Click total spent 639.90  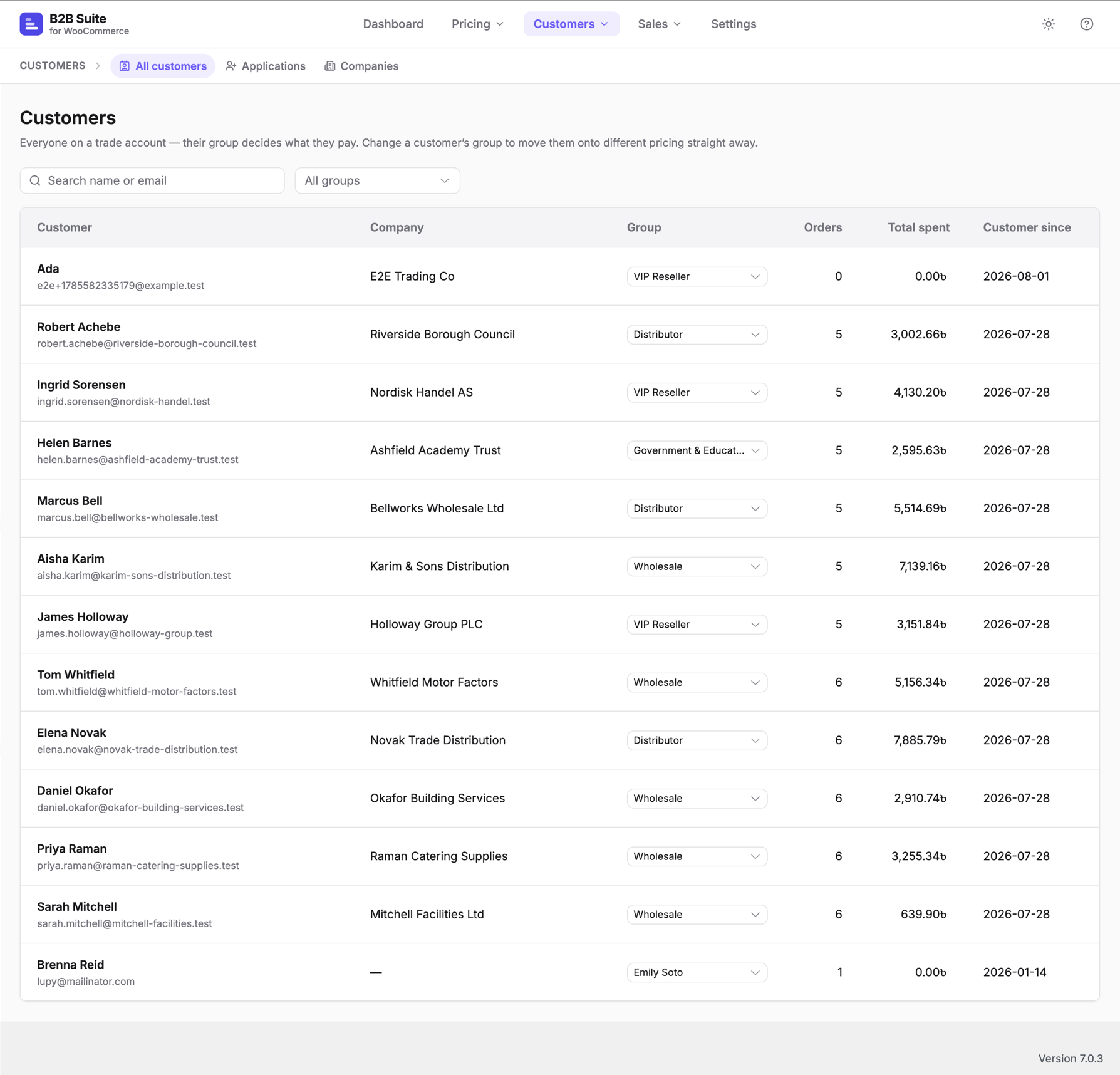pyautogui.click(x=923, y=915)
